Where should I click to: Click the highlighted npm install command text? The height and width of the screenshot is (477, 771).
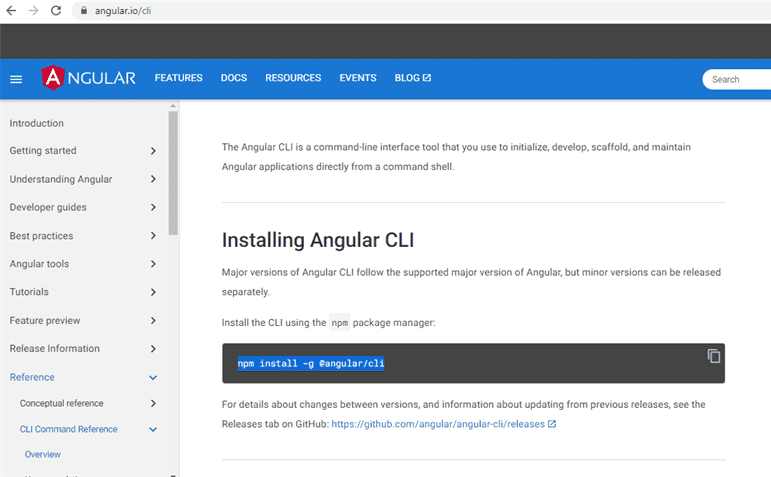point(311,363)
